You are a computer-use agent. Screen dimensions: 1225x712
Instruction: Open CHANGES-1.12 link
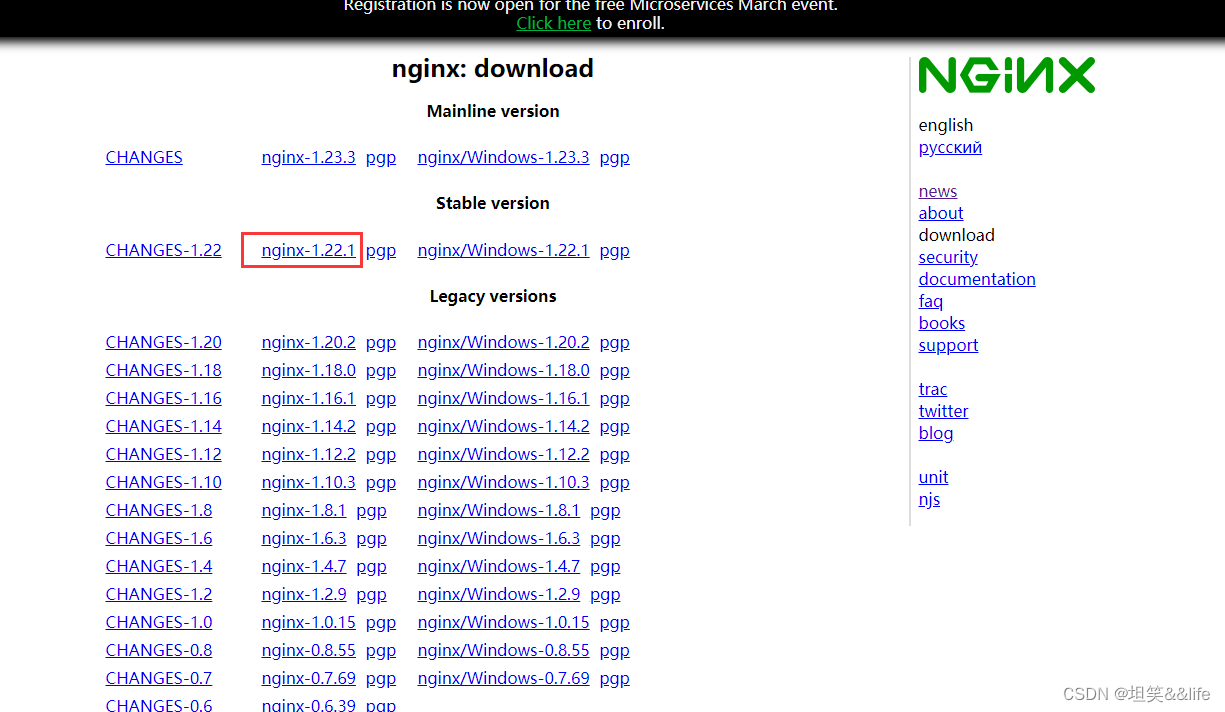coord(164,454)
